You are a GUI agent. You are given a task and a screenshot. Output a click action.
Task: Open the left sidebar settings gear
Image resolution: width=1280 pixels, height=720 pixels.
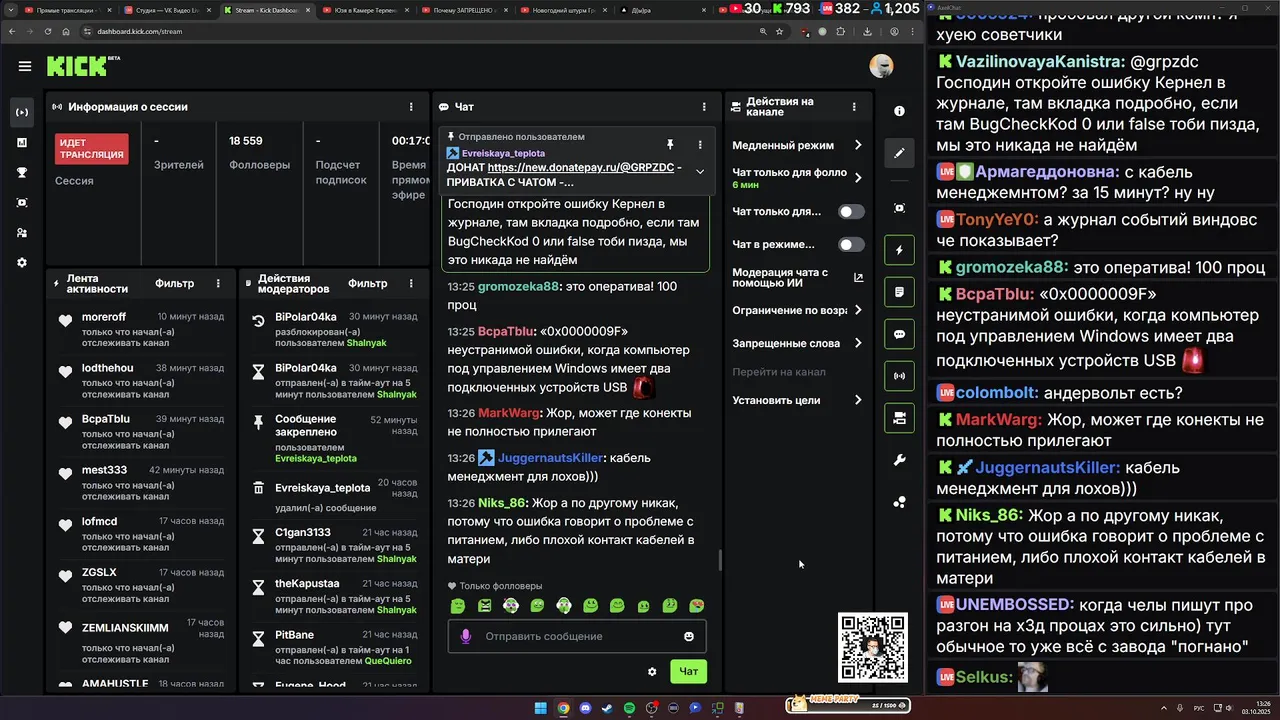22,262
